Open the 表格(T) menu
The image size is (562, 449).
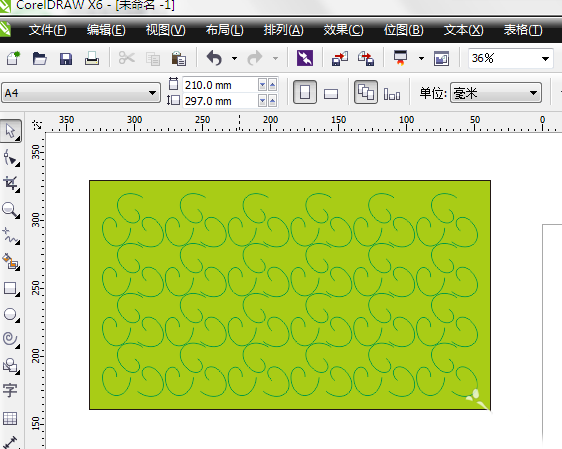click(x=523, y=30)
